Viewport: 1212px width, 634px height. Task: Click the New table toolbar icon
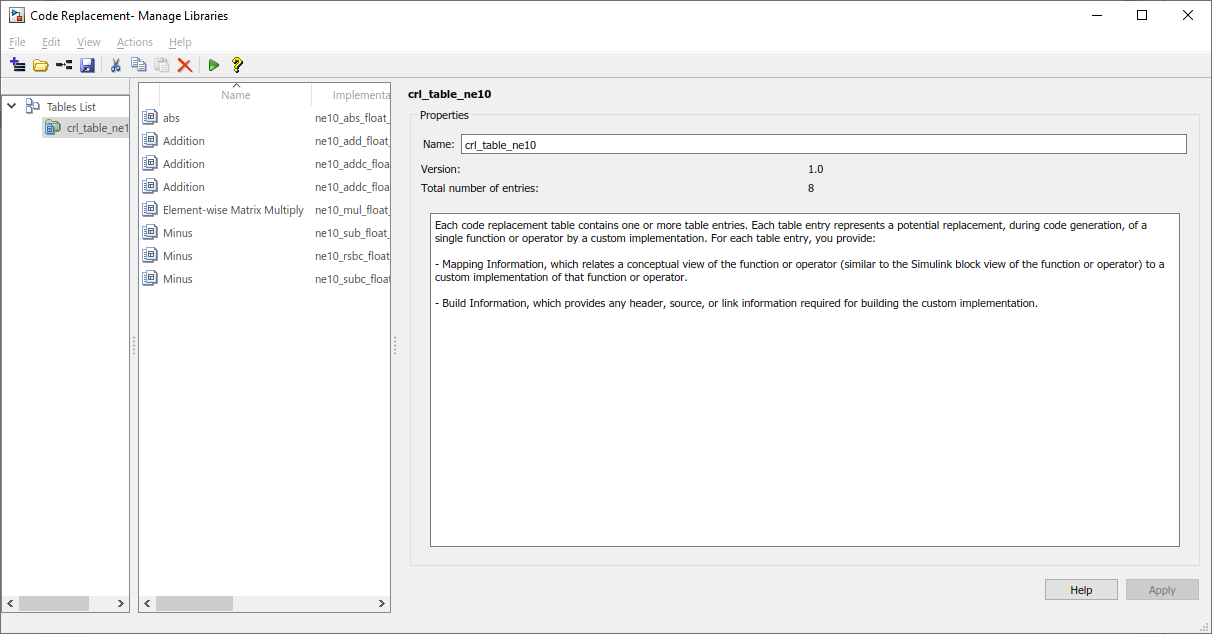pyautogui.click(x=17, y=65)
